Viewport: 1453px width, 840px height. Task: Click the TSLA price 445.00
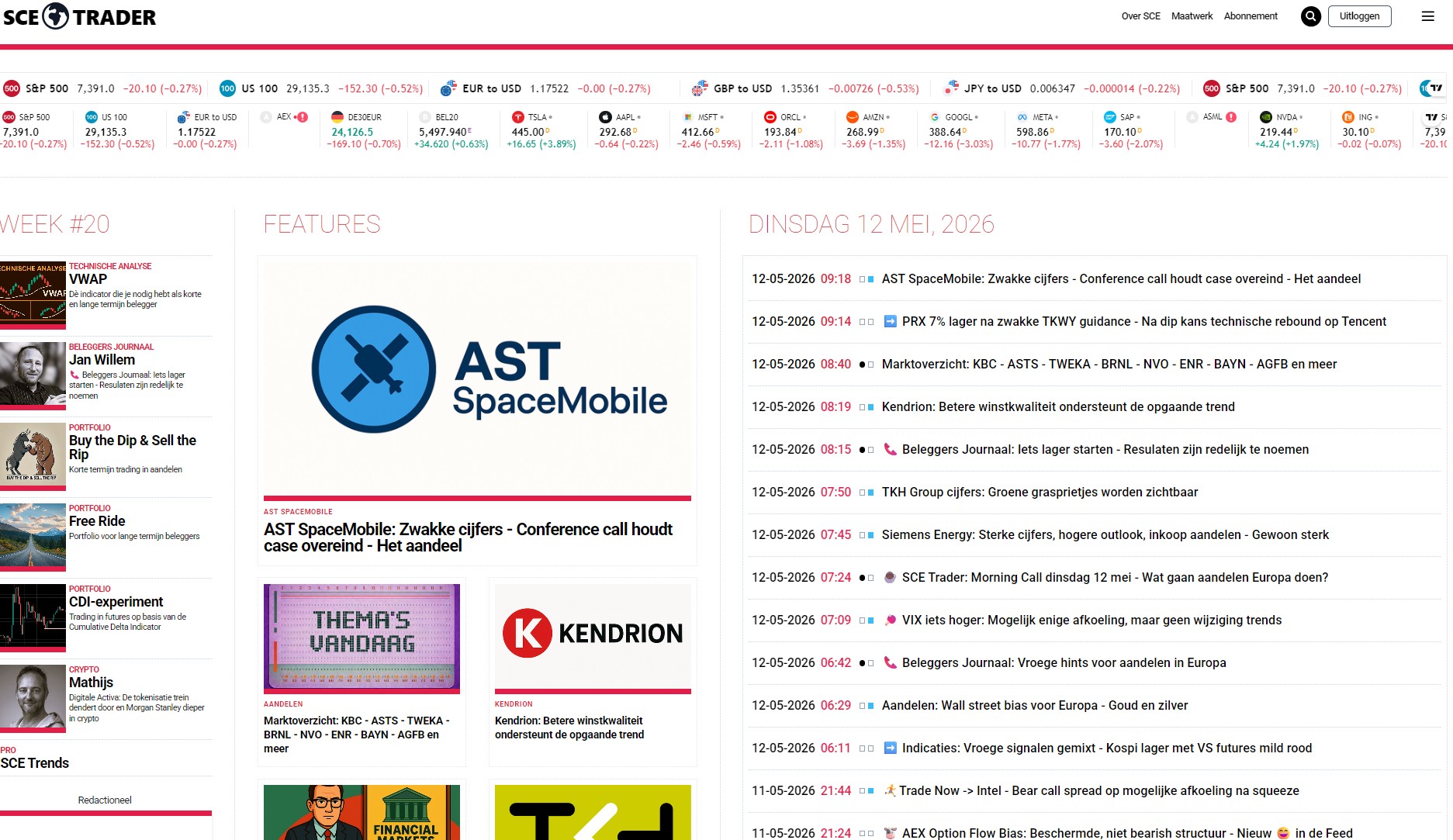[528, 132]
